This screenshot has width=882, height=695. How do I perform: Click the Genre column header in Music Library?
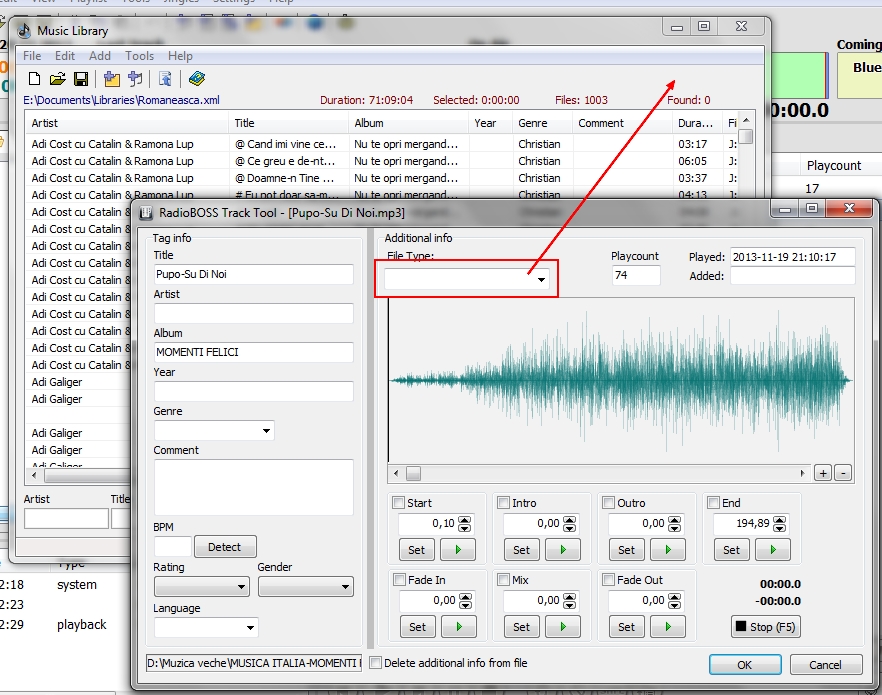click(542, 123)
